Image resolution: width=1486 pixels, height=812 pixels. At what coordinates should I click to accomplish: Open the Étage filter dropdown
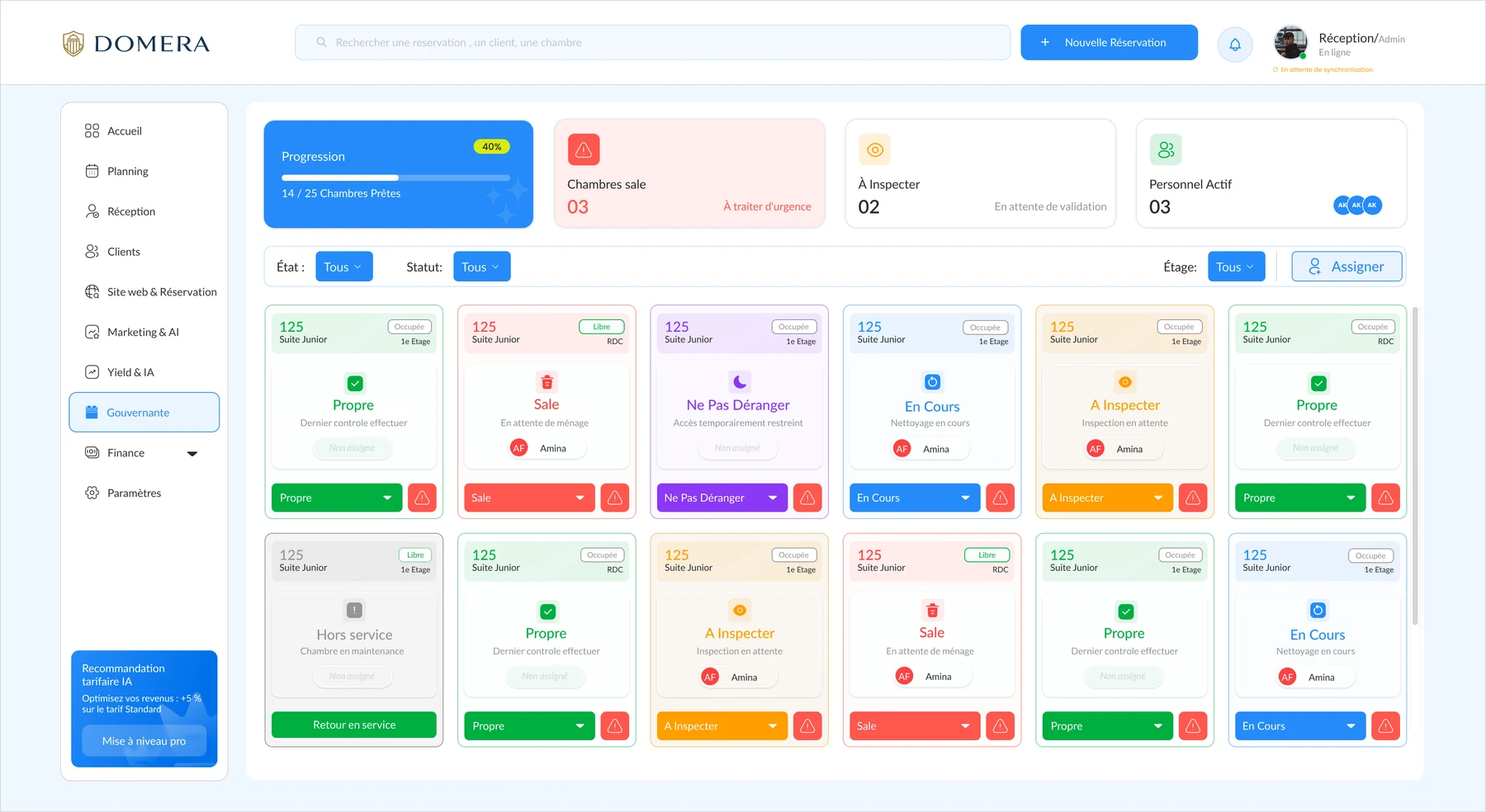click(1237, 267)
